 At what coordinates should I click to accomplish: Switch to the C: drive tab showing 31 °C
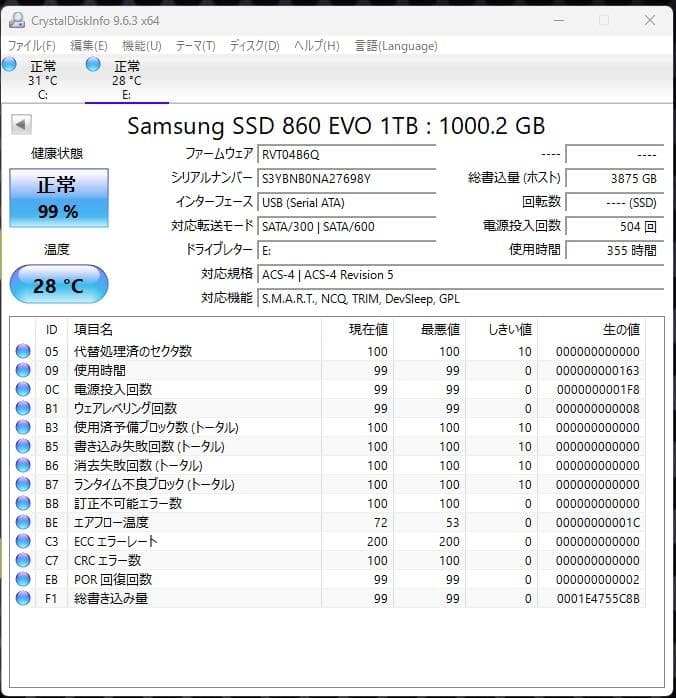pyautogui.click(x=43, y=80)
